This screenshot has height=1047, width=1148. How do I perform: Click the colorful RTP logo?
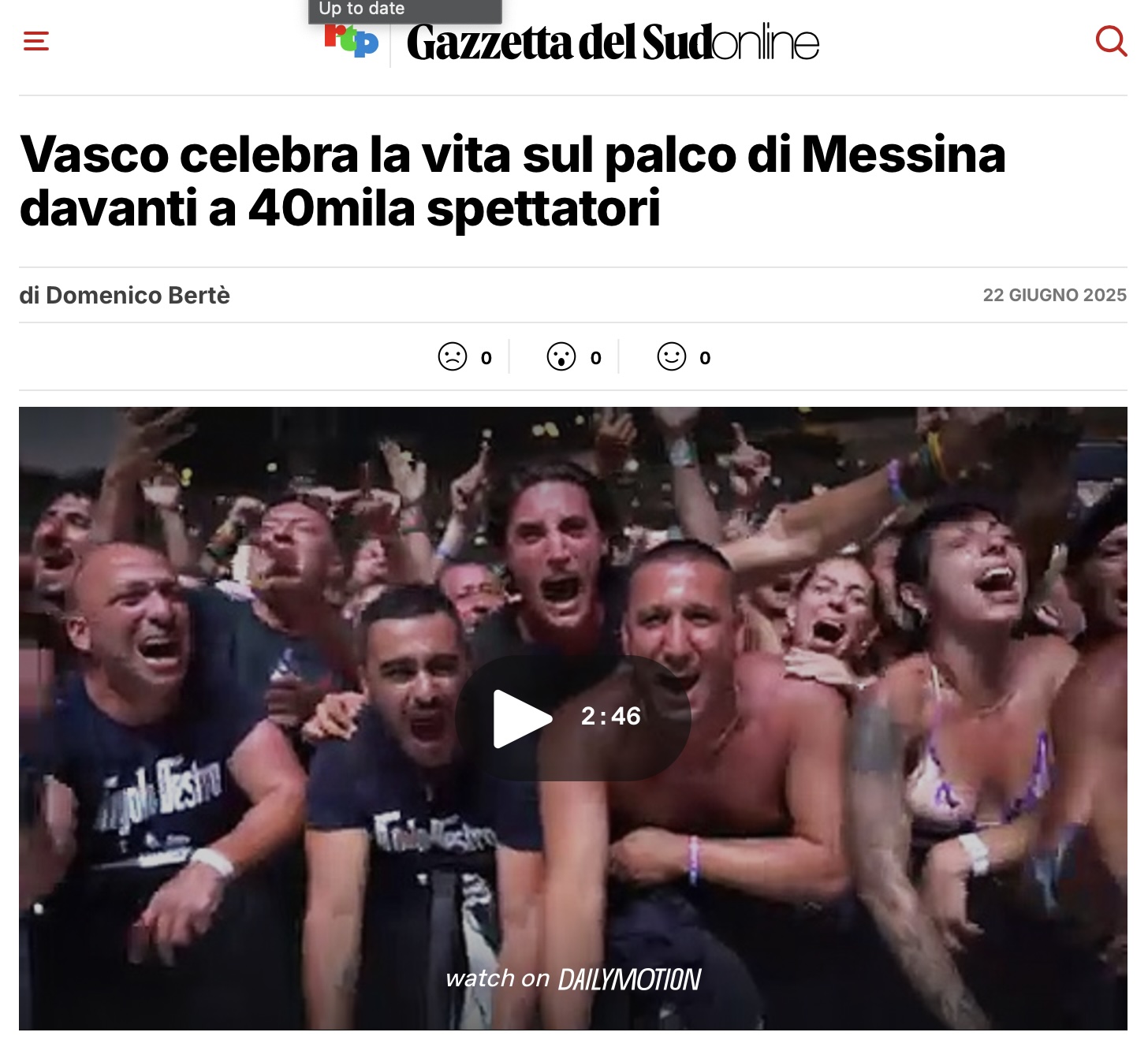click(x=352, y=41)
